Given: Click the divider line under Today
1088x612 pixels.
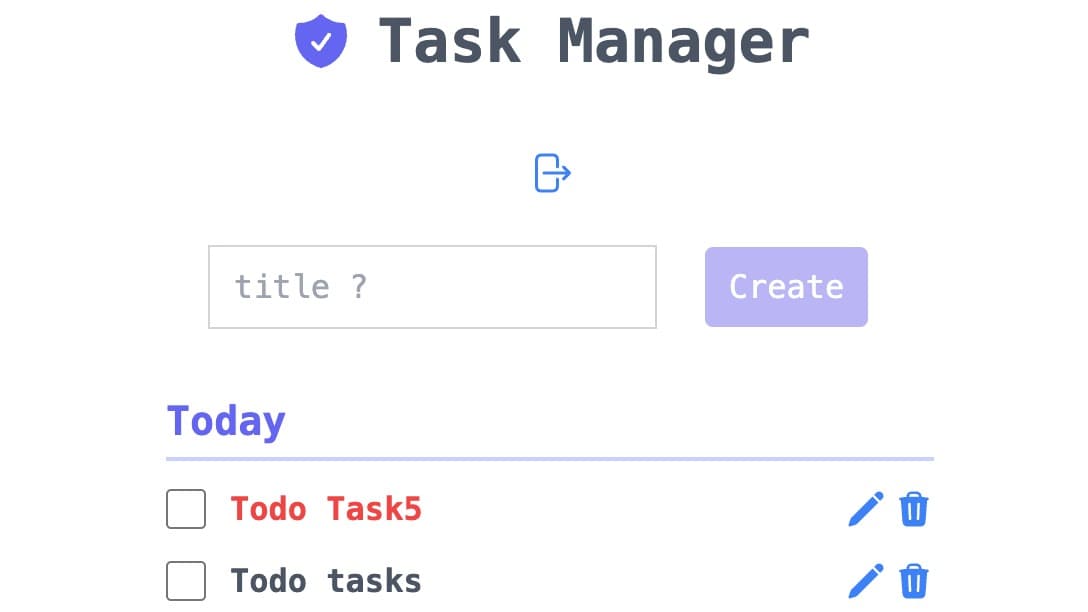Looking at the screenshot, I should coord(550,459).
